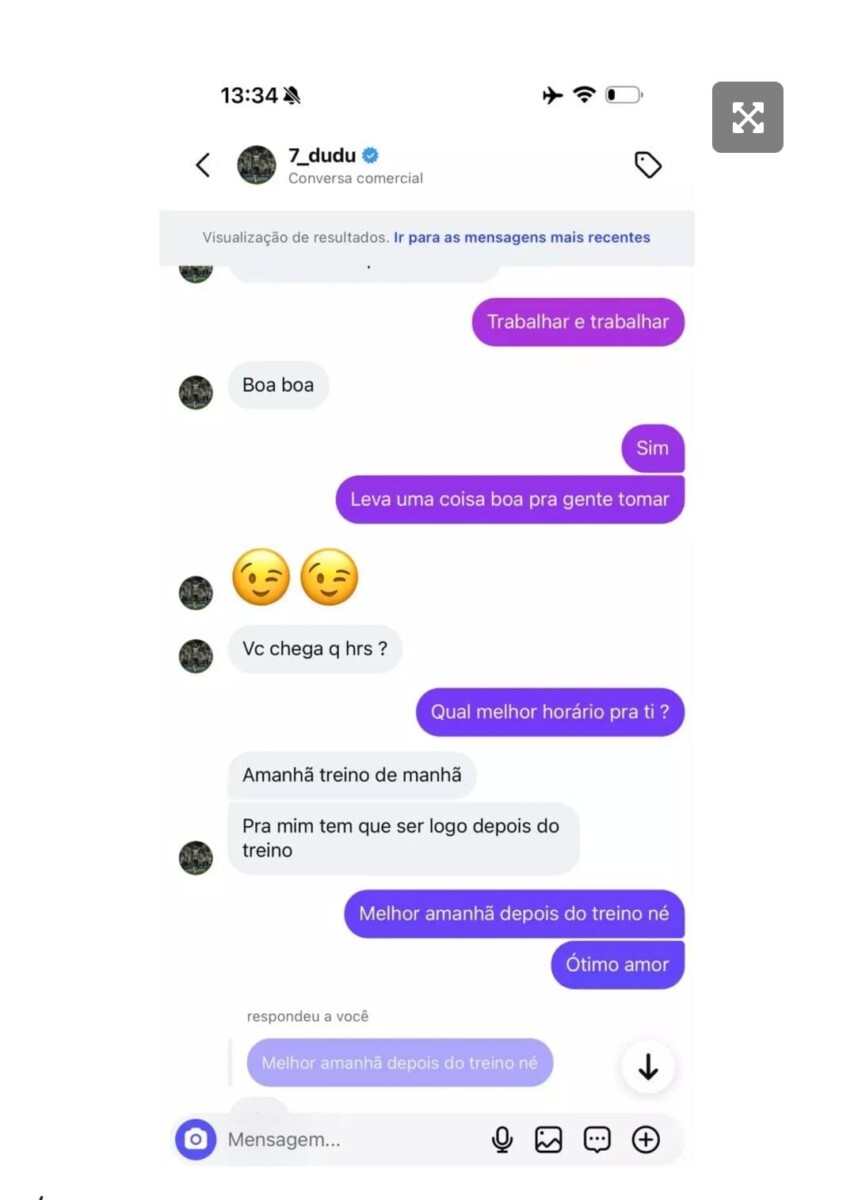Open the label tag icon in header

(648, 165)
